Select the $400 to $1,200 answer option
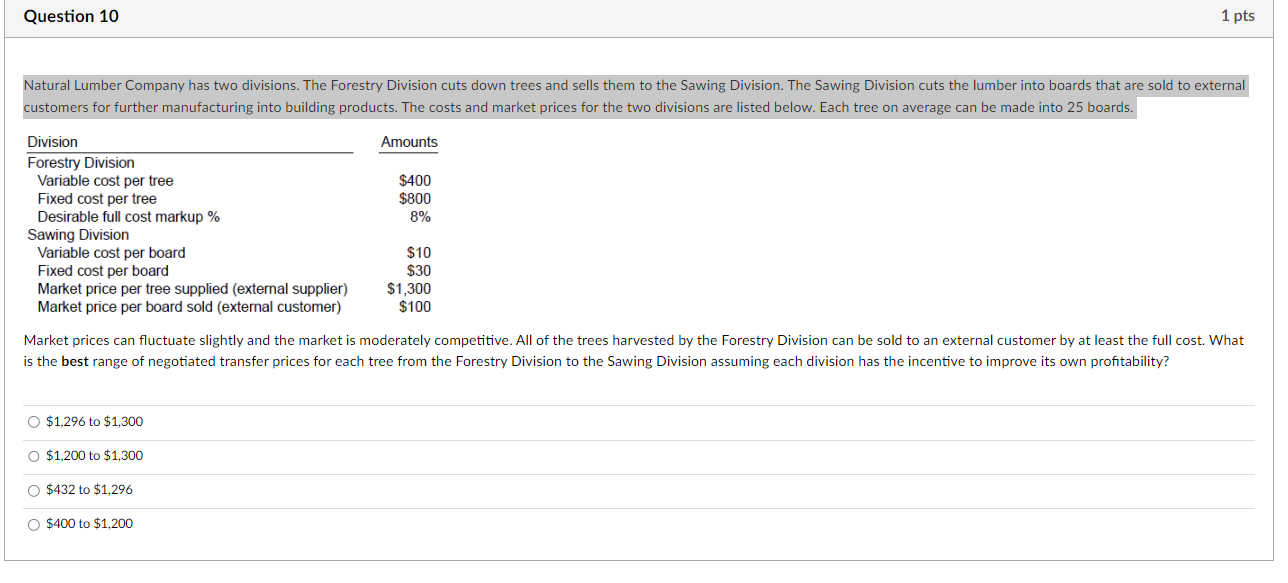Image resolution: width=1288 pixels, height=583 pixels. point(33,523)
